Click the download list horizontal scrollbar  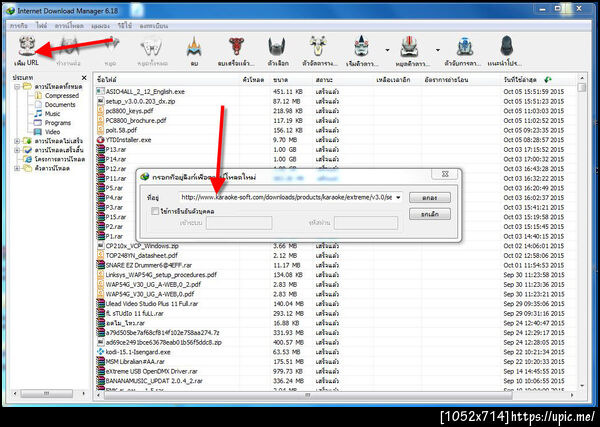[306, 394]
